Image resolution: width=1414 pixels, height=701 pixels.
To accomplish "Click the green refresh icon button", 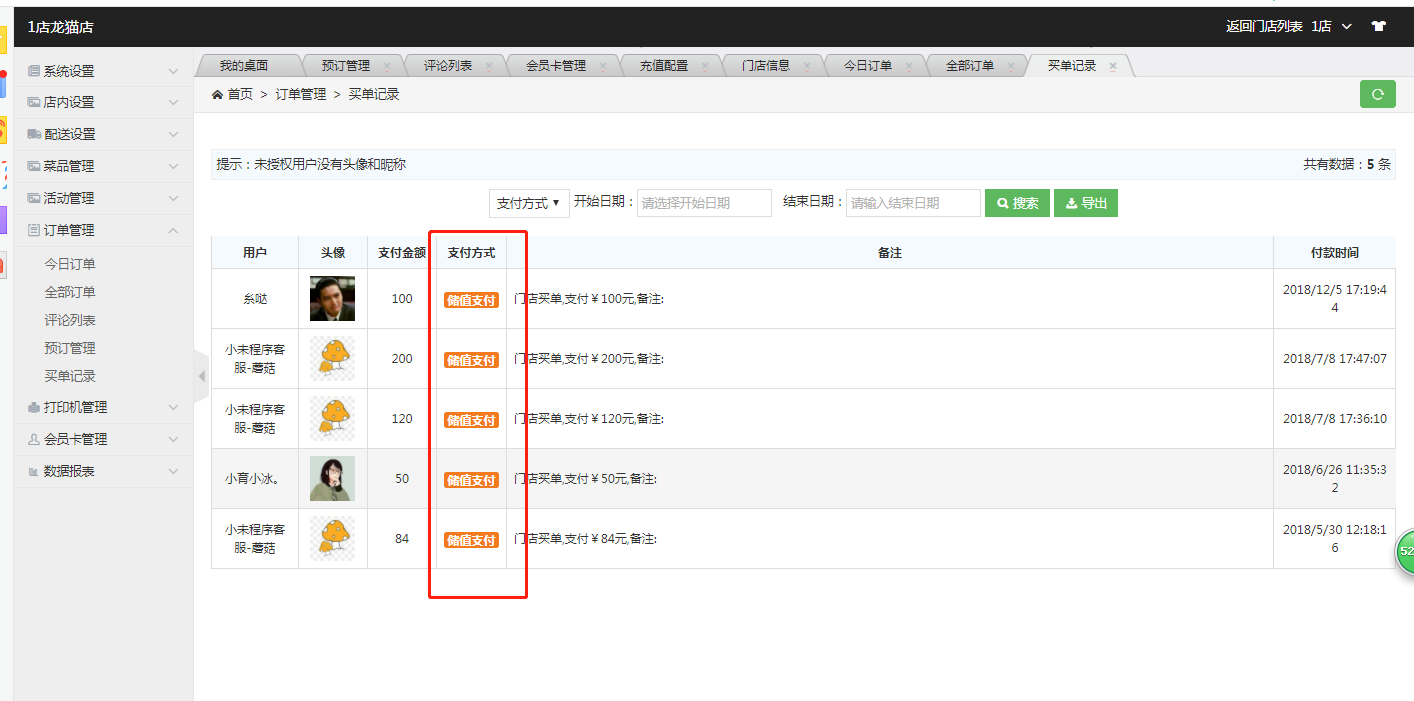I will (1377, 94).
